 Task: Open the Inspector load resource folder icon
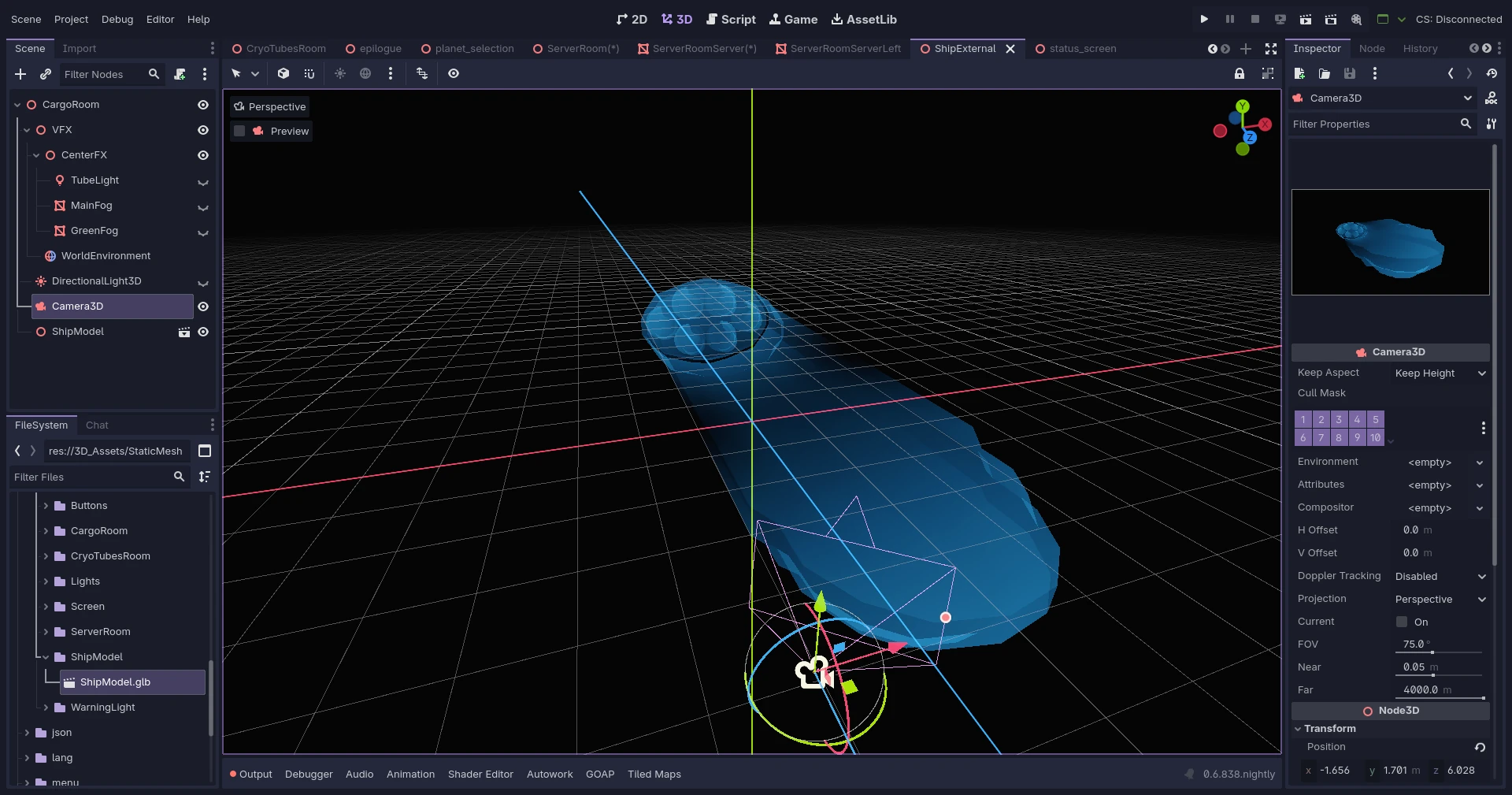pos(1325,73)
